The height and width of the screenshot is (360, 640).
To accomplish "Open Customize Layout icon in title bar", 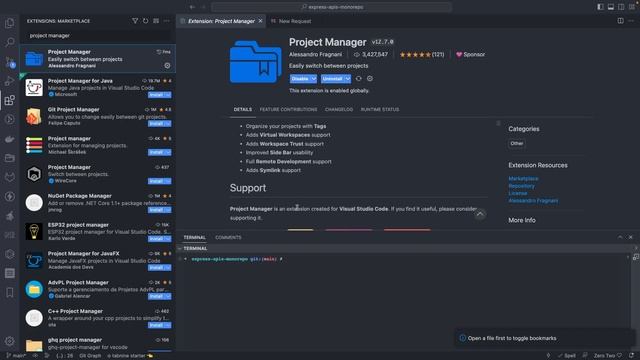I will click(x=631, y=7).
